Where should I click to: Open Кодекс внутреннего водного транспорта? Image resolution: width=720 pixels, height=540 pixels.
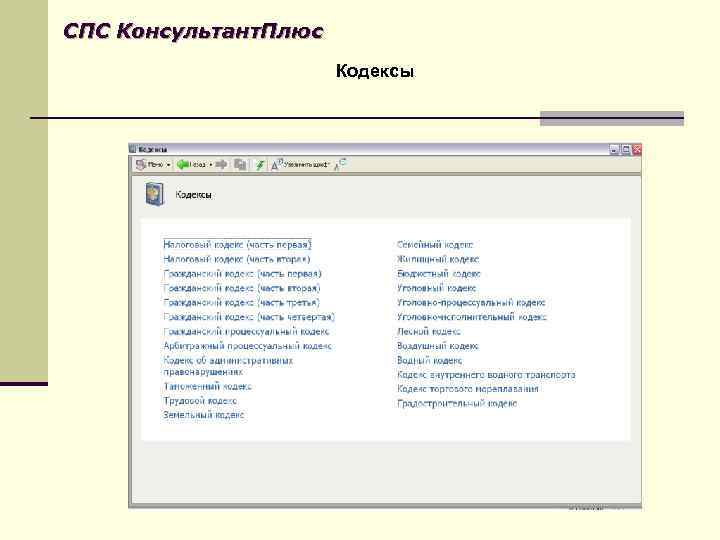(x=486, y=375)
